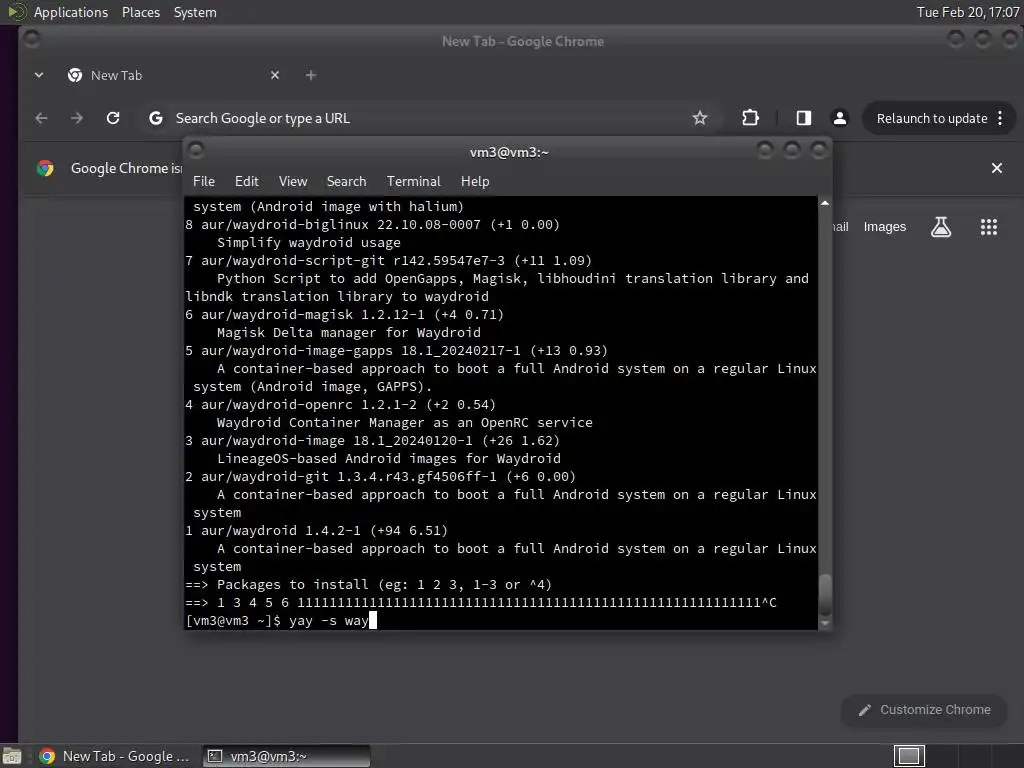Viewport: 1024px width, 768px height.
Task: Click the terminal scrollbar thumb
Action: (x=825, y=594)
